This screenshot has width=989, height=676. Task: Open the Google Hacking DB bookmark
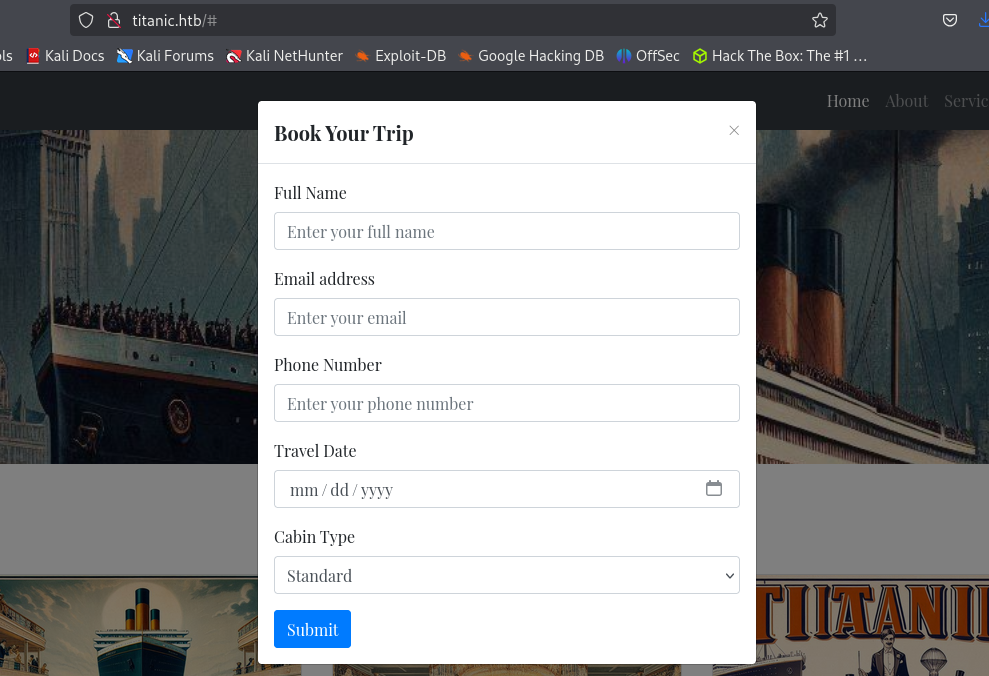click(531, 56)
